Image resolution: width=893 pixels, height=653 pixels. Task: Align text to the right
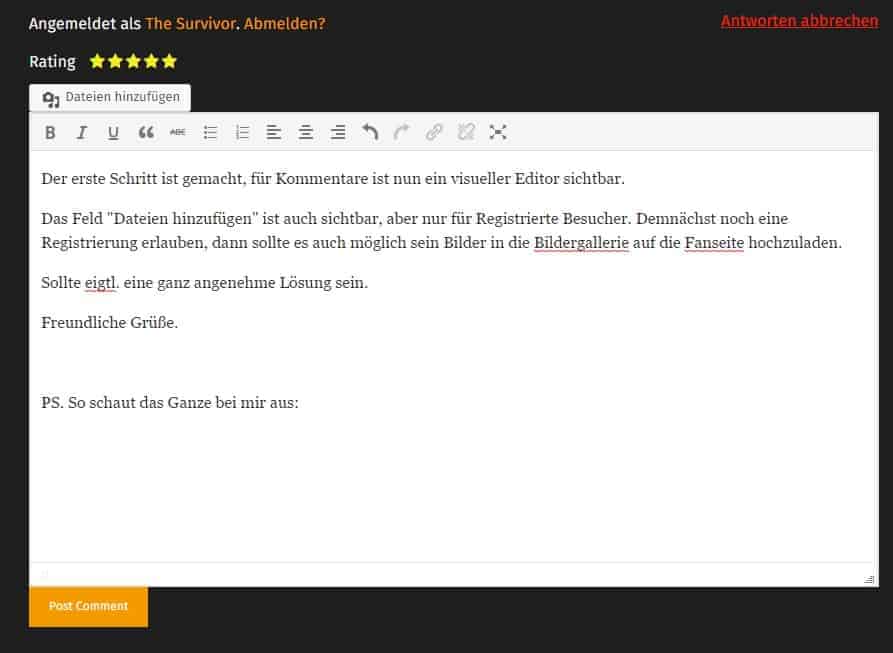[338, 132]
